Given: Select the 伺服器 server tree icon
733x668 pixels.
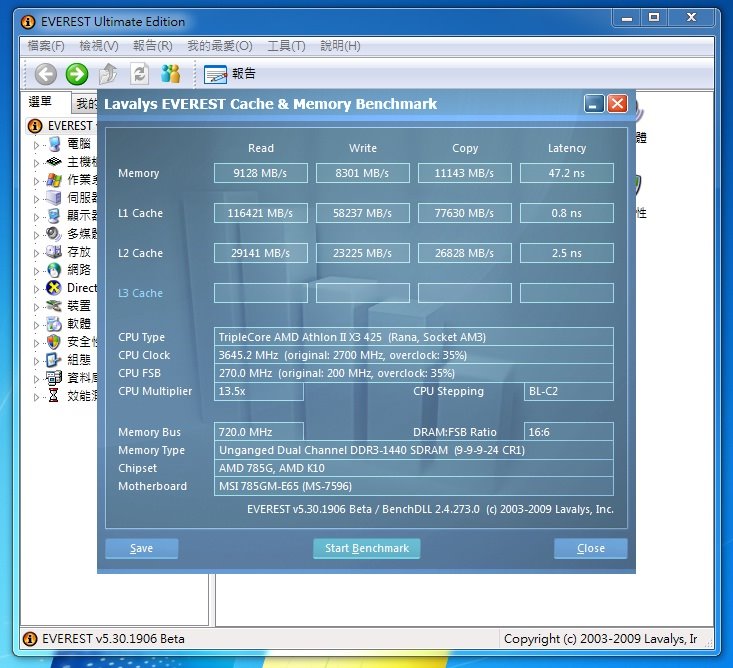Looking at the screenshot, I should click(x=54, y=198).
